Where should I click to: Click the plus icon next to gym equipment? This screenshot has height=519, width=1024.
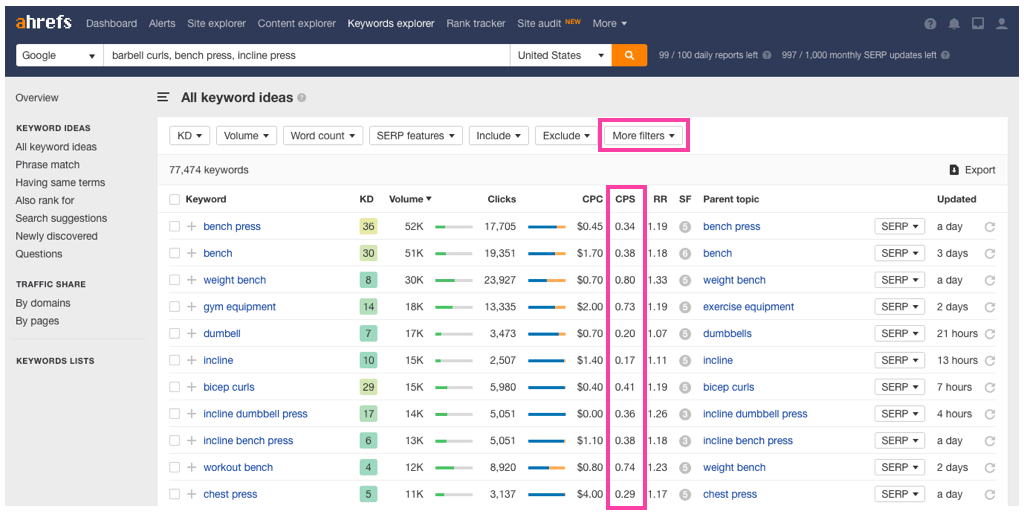point(191,307)
